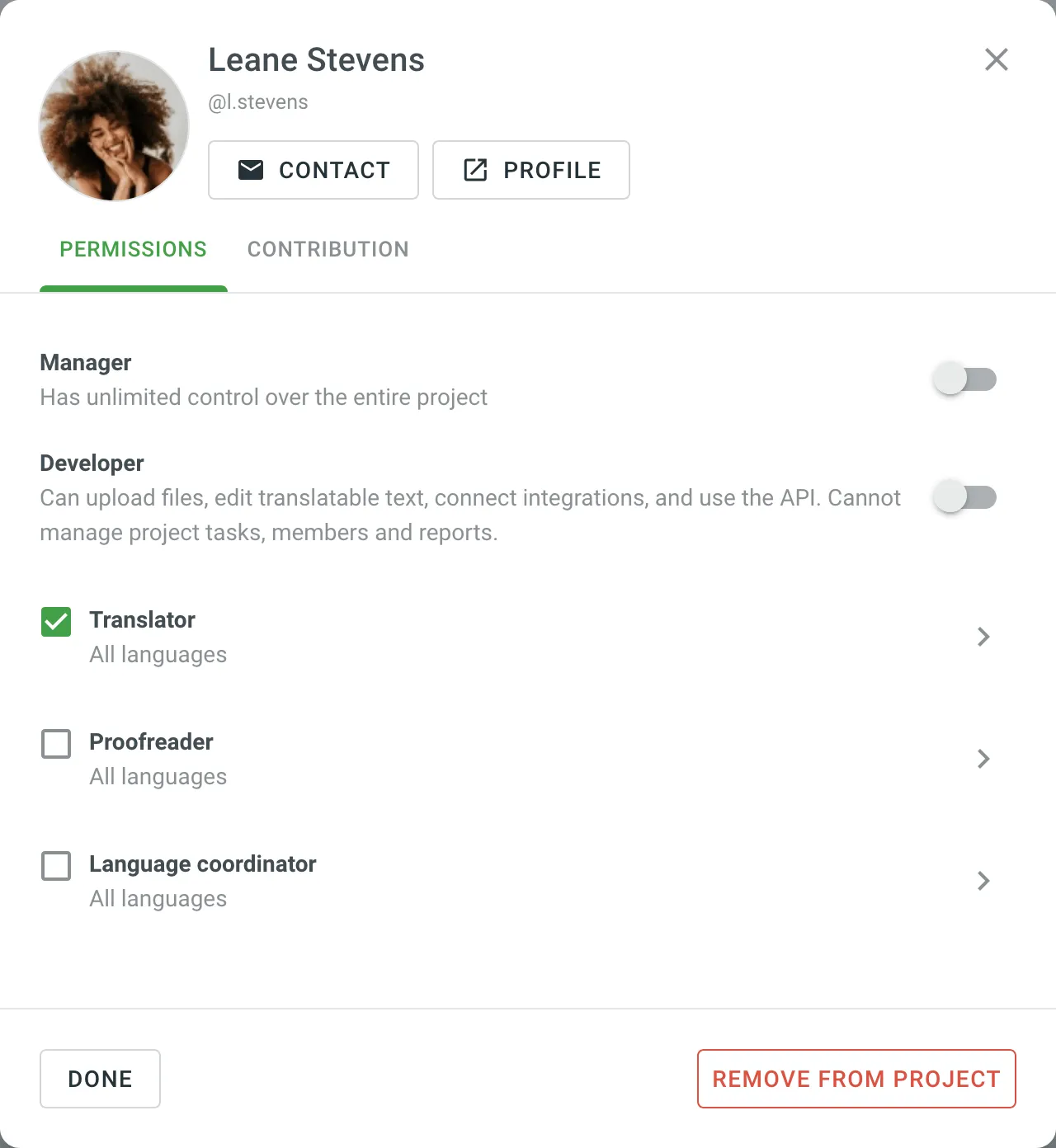Switch to the Contribution tab
1056x1148 pixels.
[328, 249]
